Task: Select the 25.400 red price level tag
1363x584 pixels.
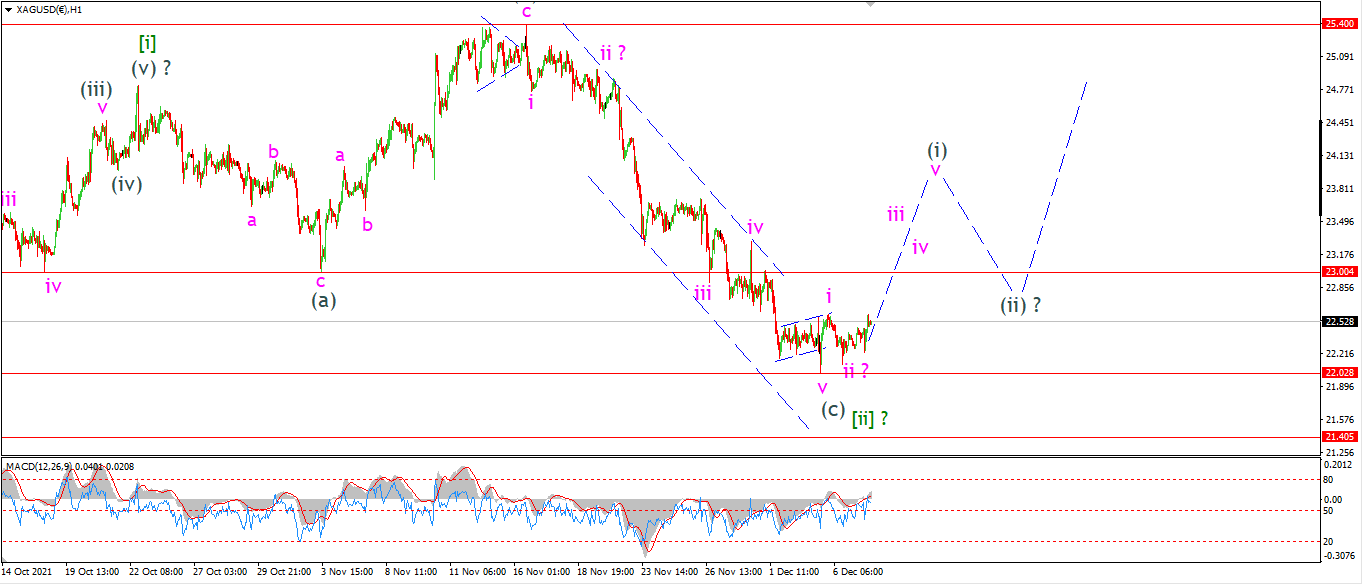Action: 1340,23
